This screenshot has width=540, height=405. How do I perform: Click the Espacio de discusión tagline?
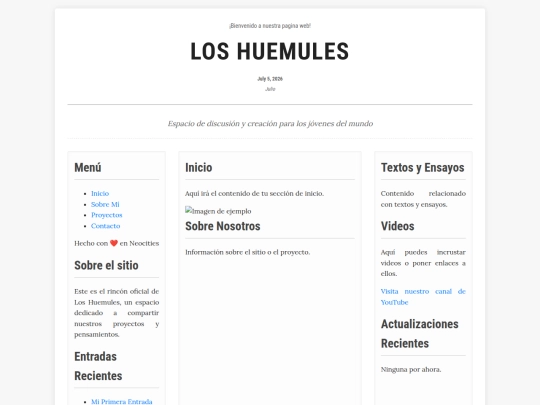coord(270,124)
